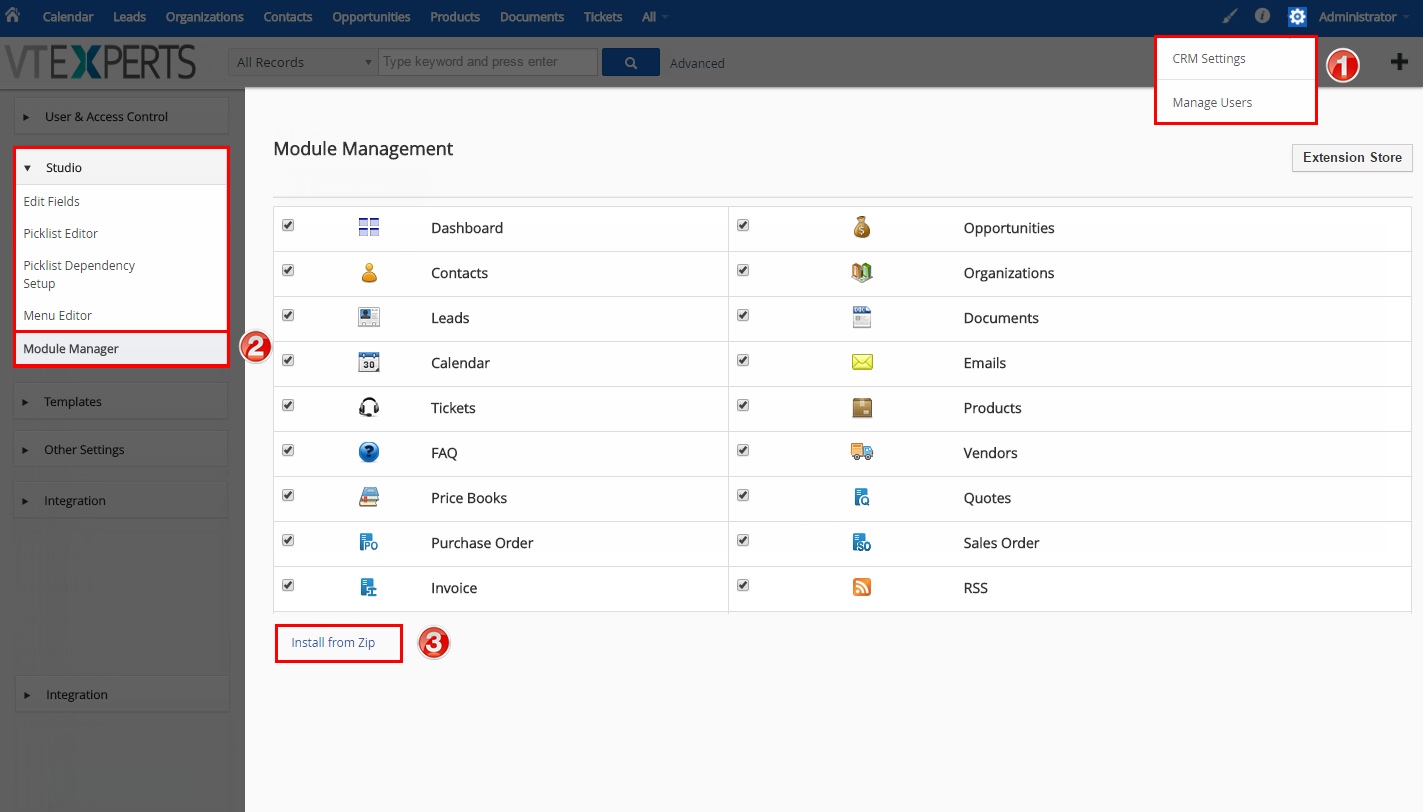
Task: Click the plus quick-create icon
Action: coord(1399,62)
